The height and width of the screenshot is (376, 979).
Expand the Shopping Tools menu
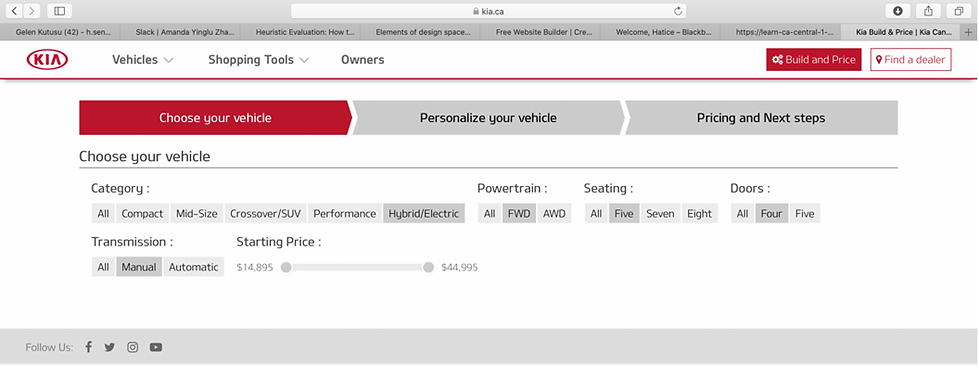pyautogui.click(x=258, y=60)
